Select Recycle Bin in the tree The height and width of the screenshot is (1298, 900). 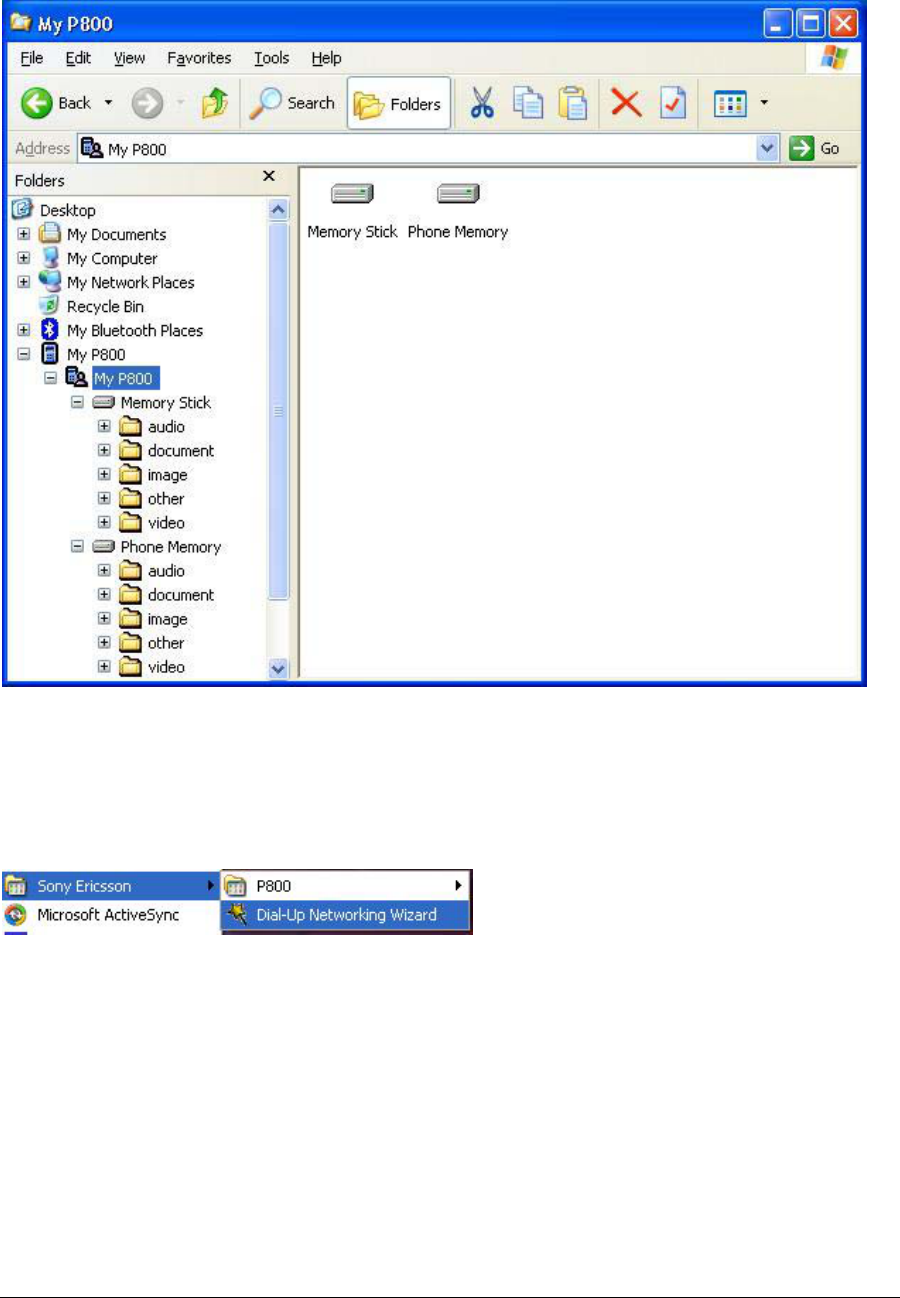[105, 306]
